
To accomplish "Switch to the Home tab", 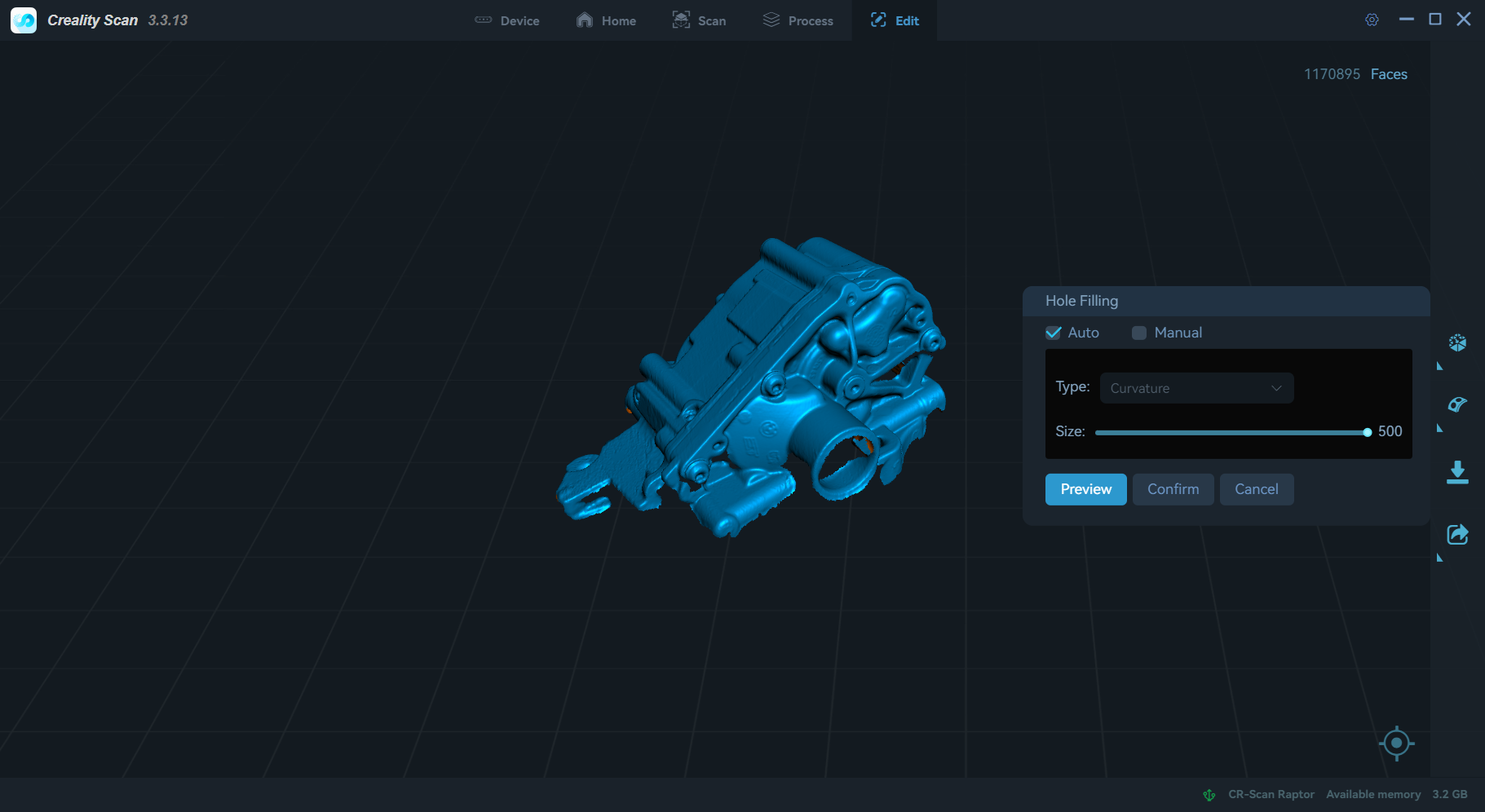I will tap(606, 20).
